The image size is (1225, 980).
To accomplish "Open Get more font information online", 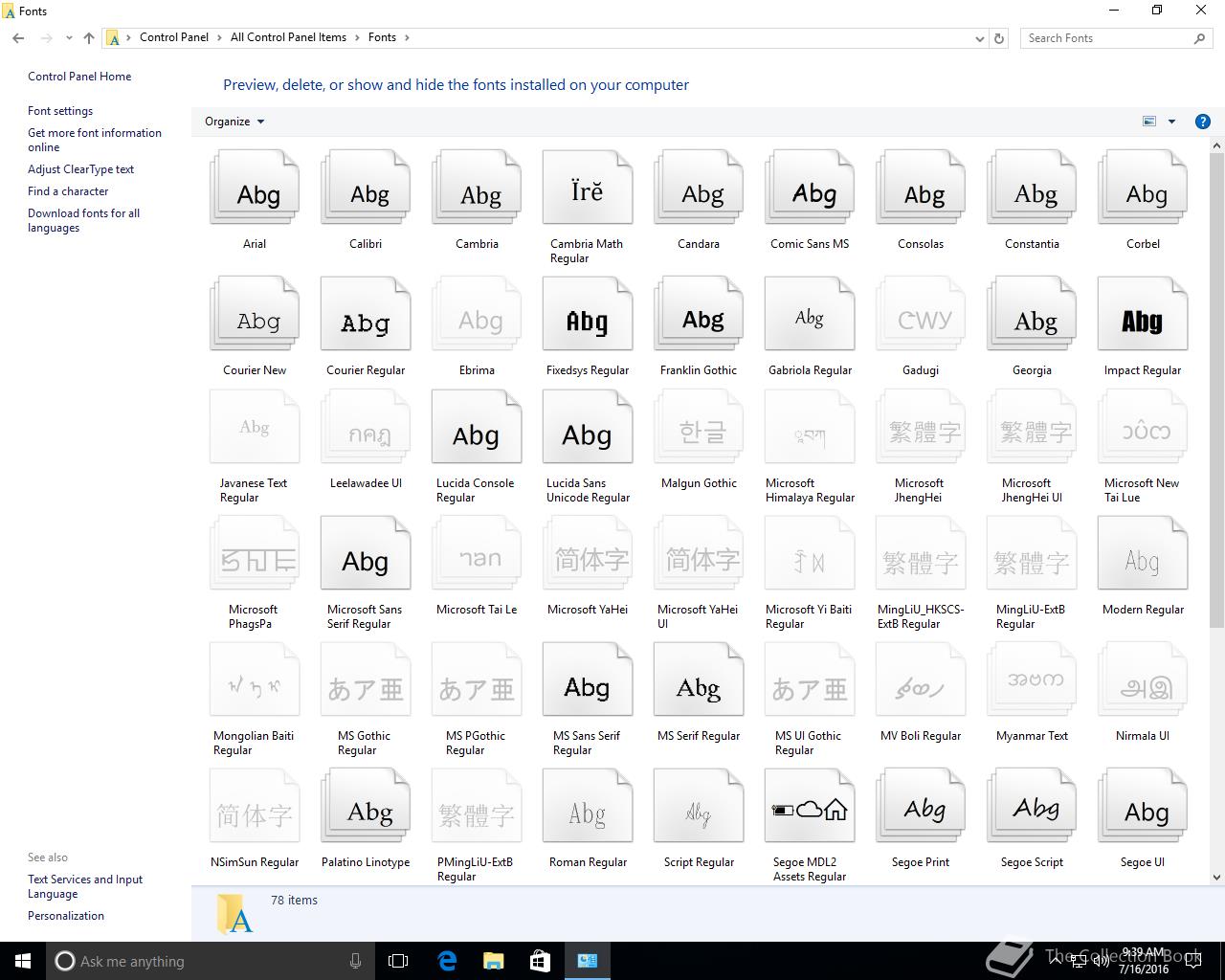I will pyautogui.click(x=95, y=140).
